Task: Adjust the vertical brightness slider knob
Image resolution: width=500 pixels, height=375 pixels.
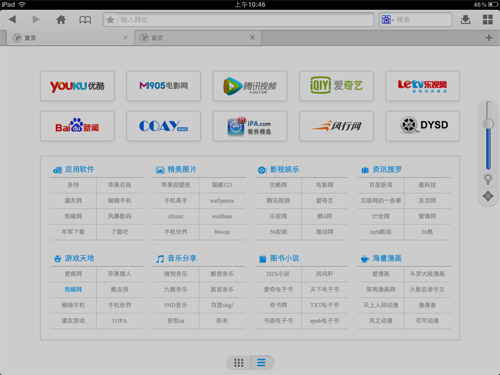Action: click(x=488, y=124)
